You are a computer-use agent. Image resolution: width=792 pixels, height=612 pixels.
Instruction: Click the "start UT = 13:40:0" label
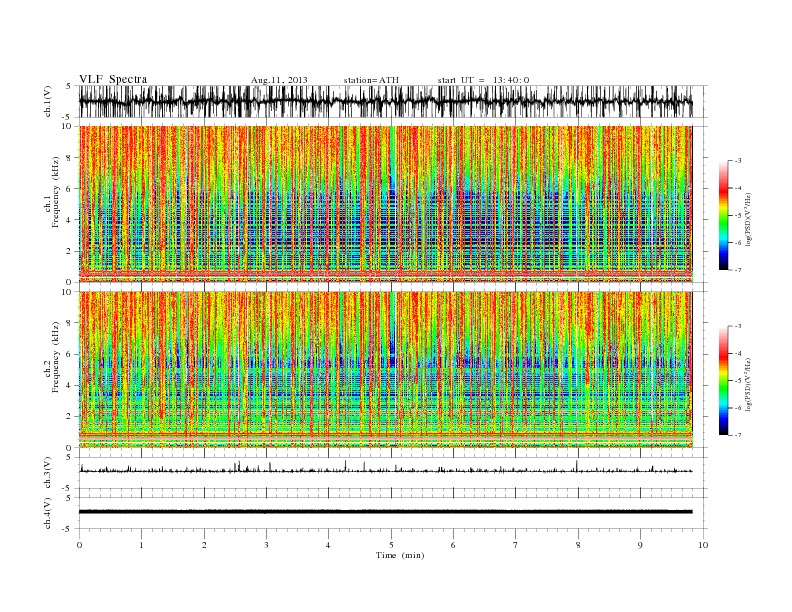(x=483, y=80)
